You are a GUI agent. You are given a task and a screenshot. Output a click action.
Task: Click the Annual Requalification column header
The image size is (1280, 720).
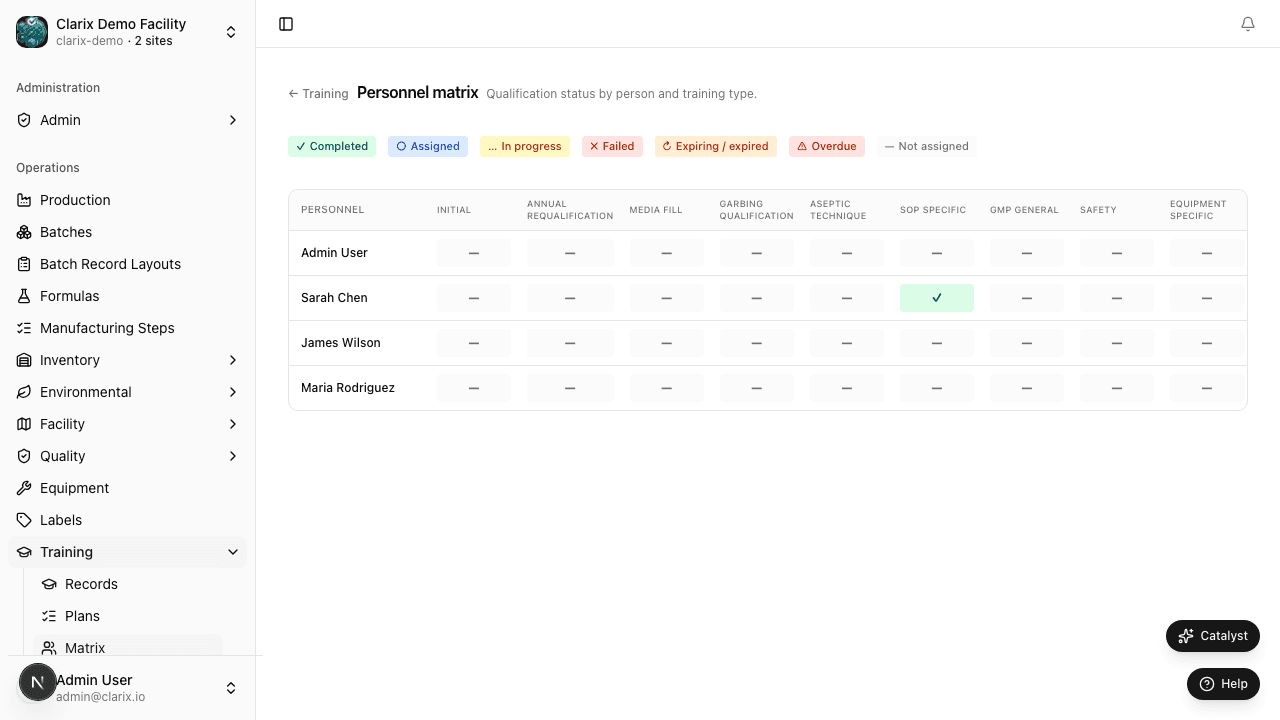coord(570,210)
